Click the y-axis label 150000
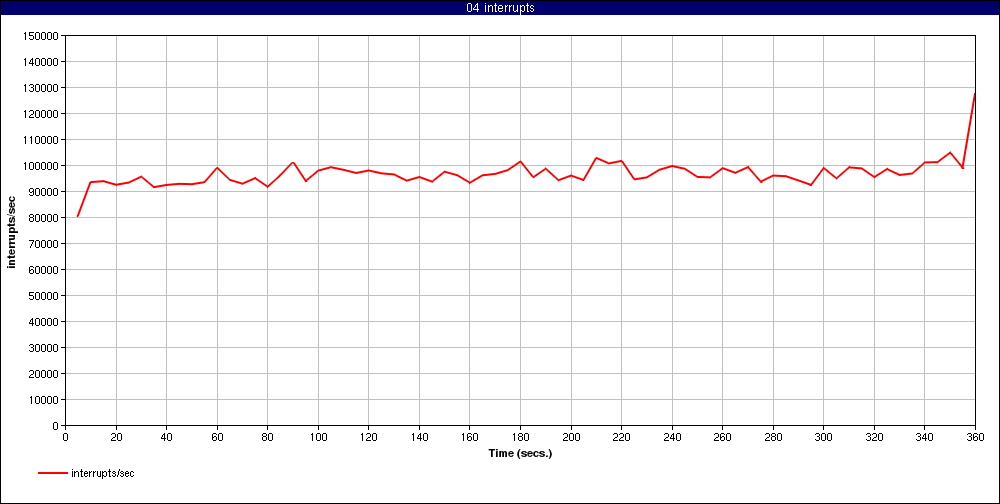The width and height of the screenshot is (1000, 504). 40,36
